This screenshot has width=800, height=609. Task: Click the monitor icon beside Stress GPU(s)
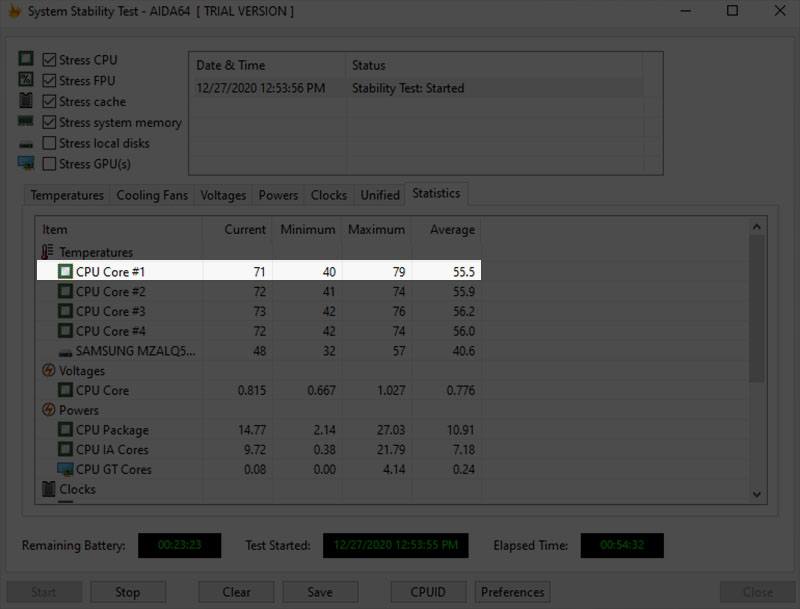point(26,163)
